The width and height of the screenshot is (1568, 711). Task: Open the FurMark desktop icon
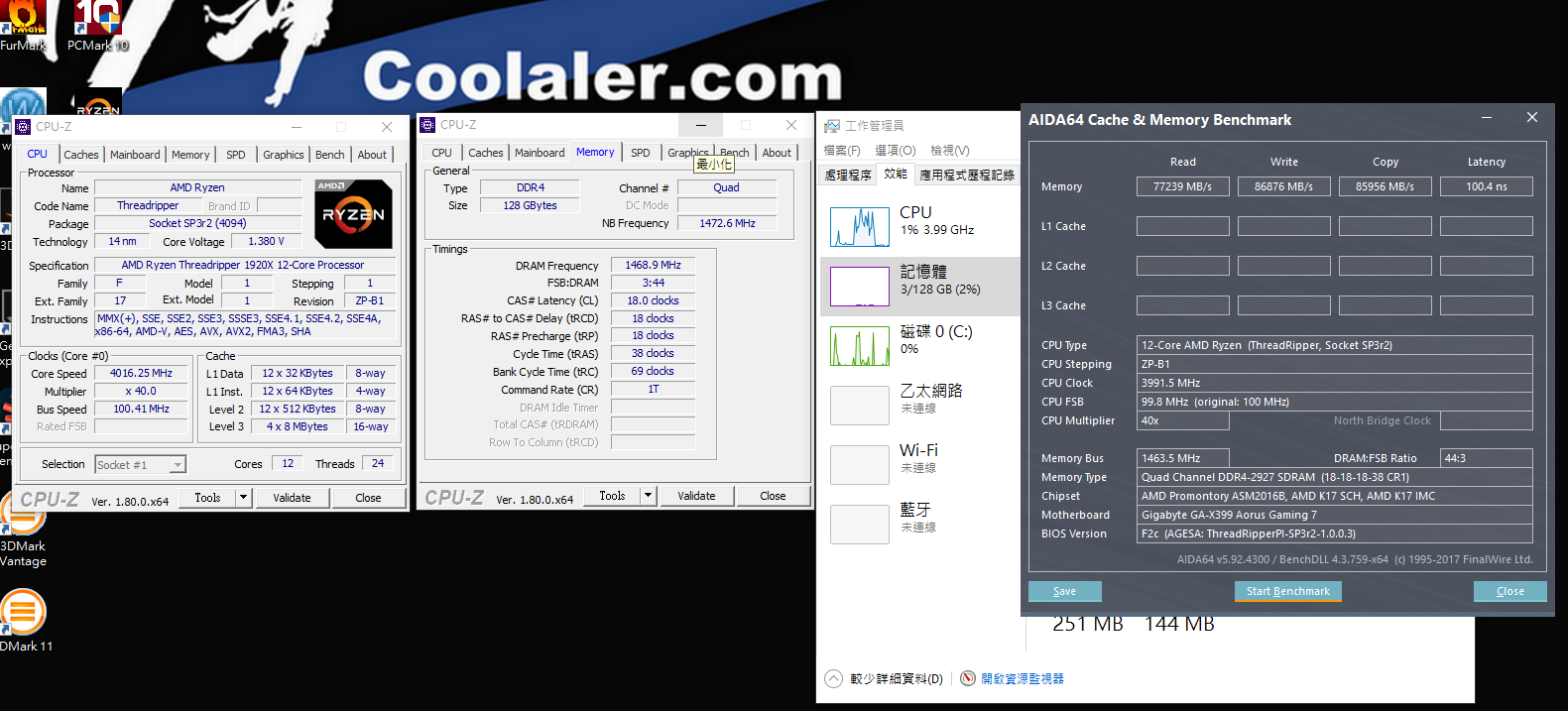pos(23,20)
